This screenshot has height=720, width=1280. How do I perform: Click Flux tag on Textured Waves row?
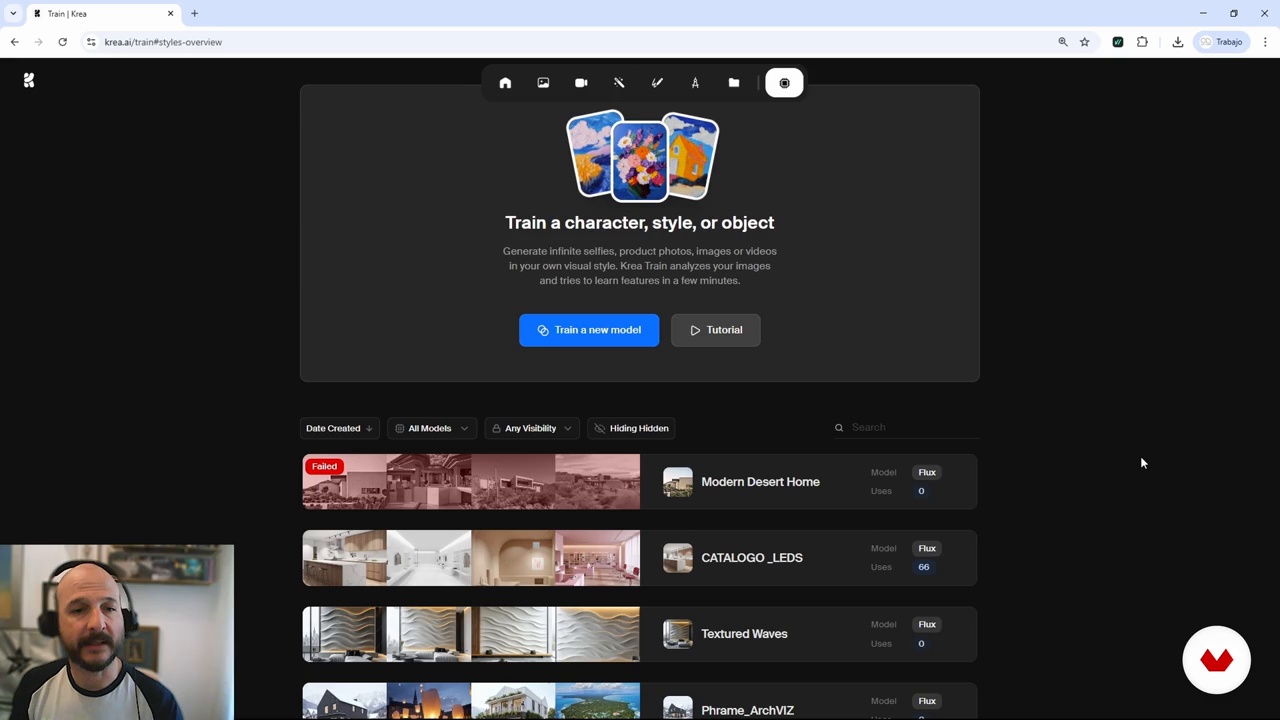pos(927,624)
